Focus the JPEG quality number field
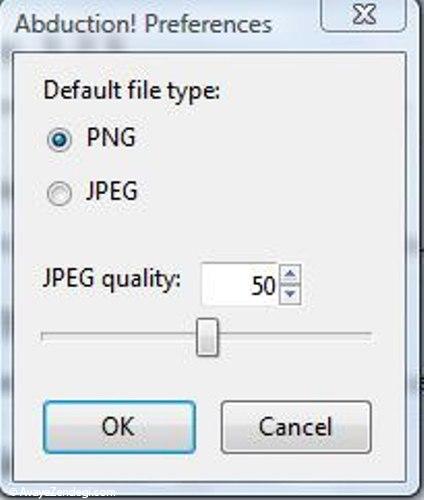 tap(240, 284)
